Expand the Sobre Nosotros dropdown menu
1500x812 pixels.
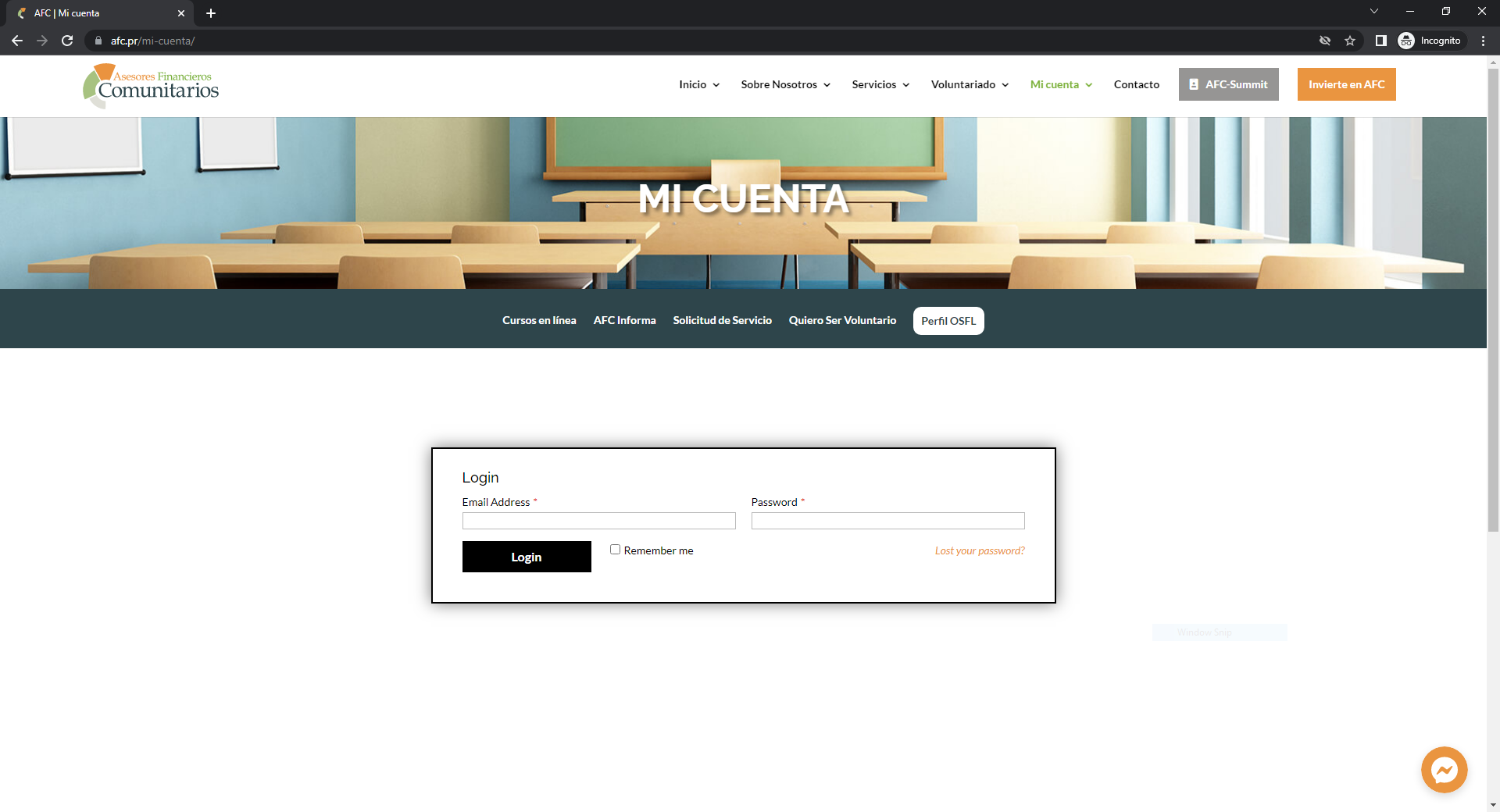tap(785, 84)
